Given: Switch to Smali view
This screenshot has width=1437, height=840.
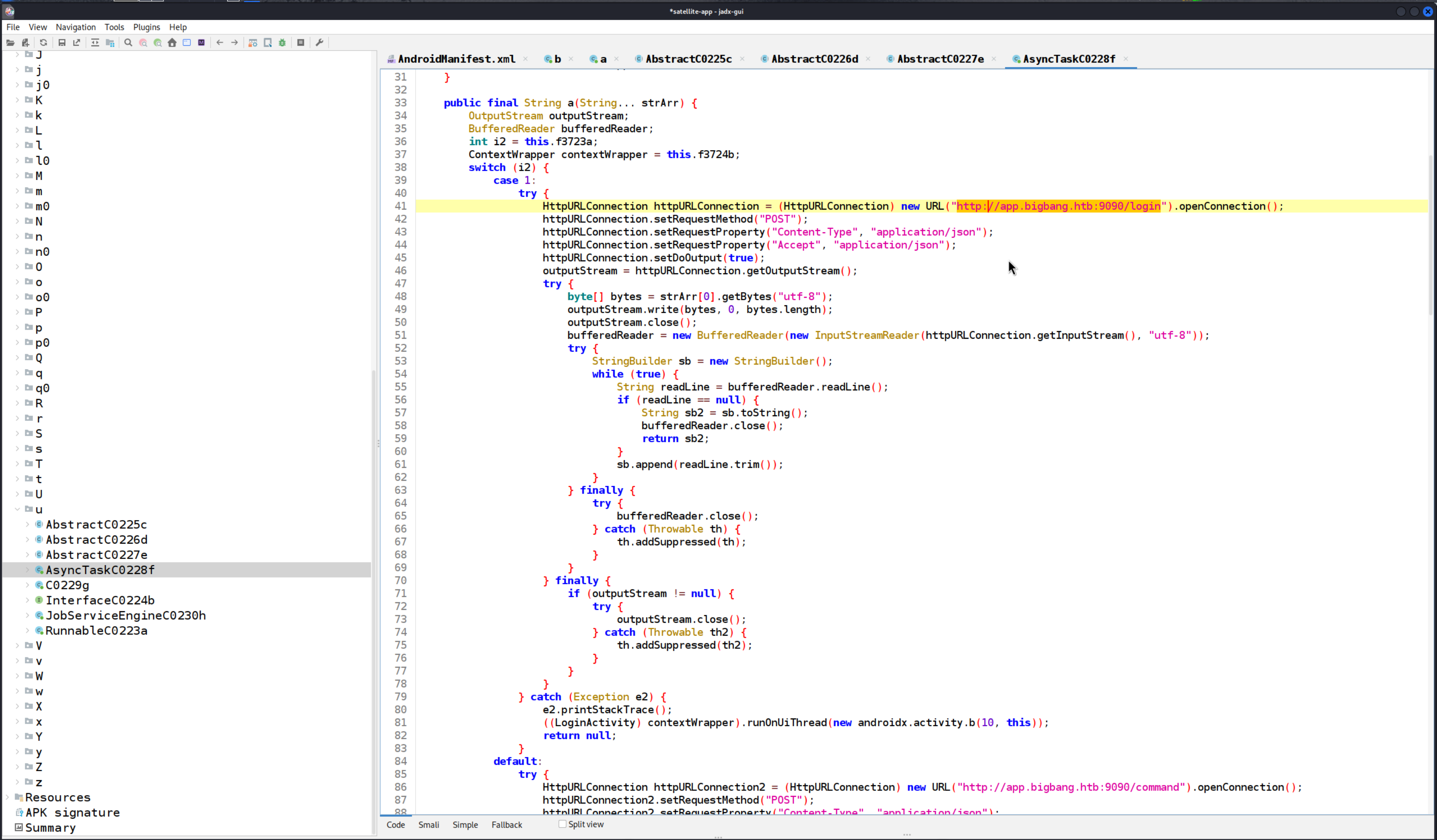Looking at the screenshot, I should (x=428, y=825).
